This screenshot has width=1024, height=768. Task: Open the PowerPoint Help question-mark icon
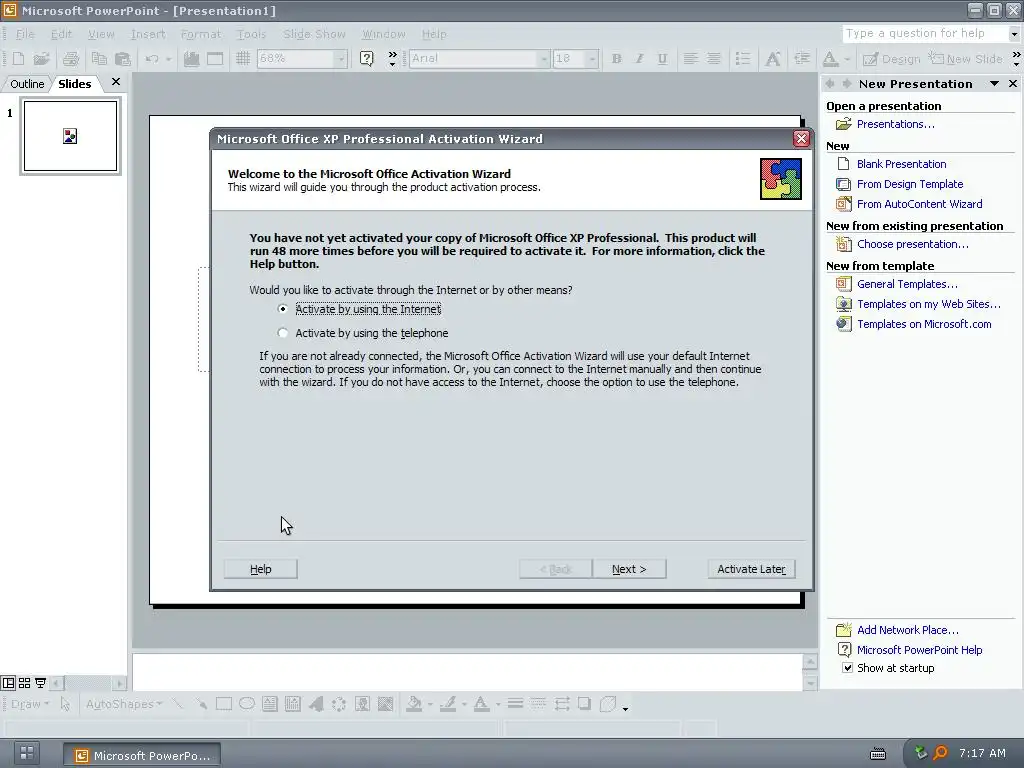point(367,59)
